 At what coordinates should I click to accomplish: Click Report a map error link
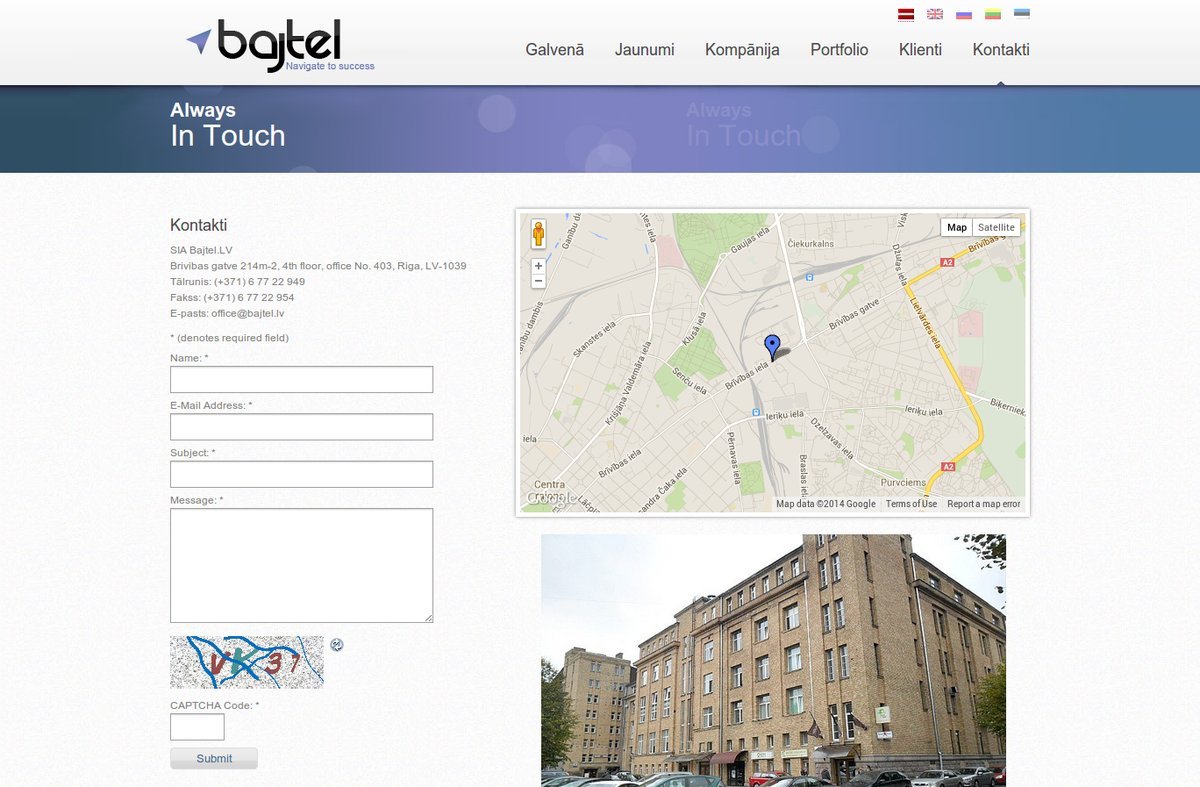[984, 504]
